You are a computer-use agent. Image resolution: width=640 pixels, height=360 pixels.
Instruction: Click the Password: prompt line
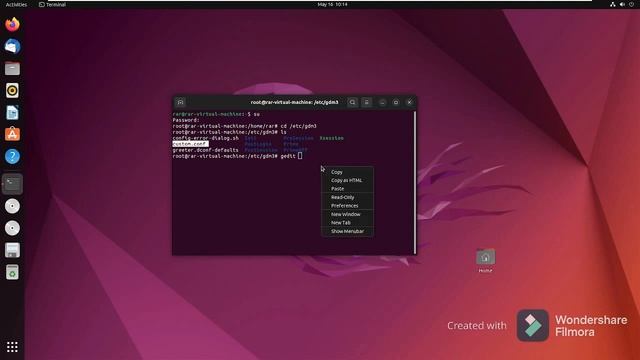click(186, 120)
